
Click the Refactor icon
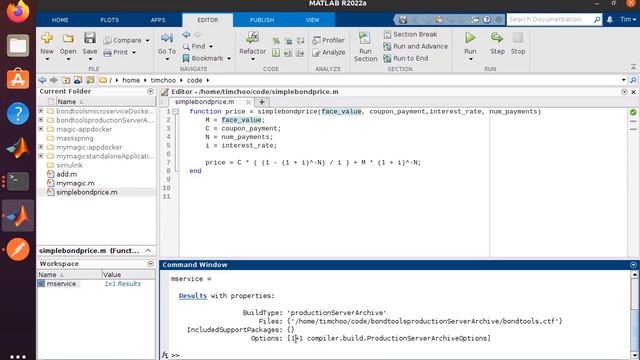point(252,38)
